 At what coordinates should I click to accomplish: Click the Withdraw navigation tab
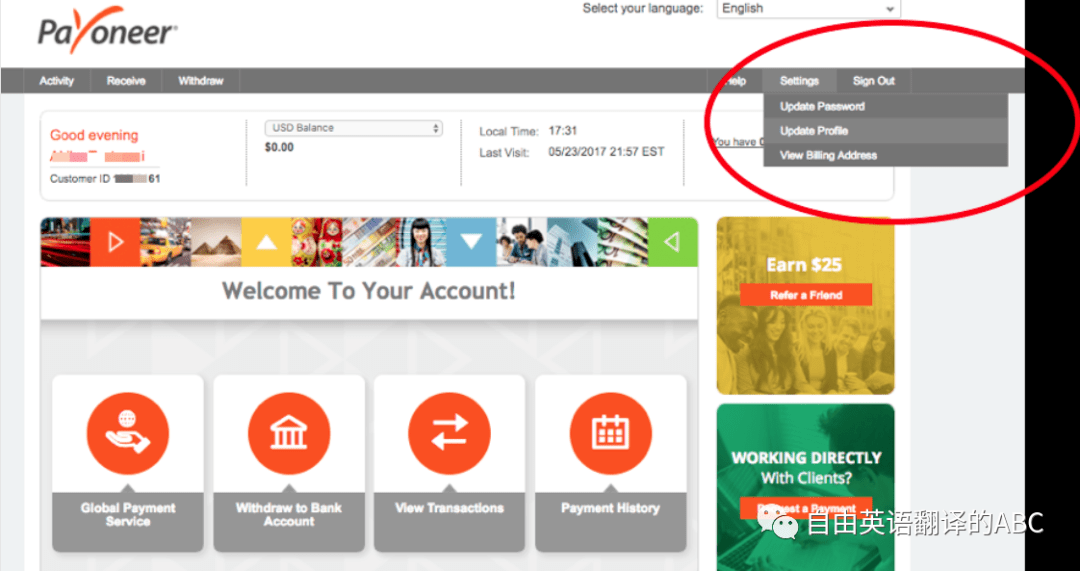click(x=200, y=81)
